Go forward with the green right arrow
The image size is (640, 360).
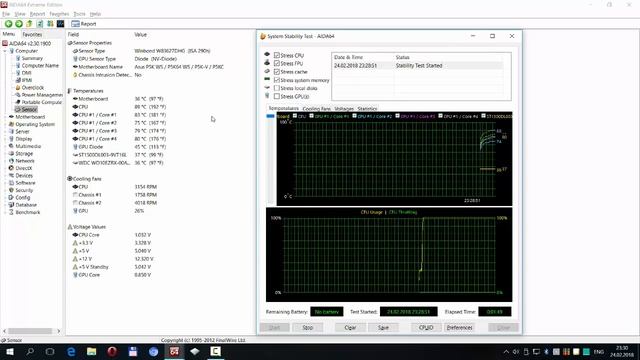click(19, 24)
